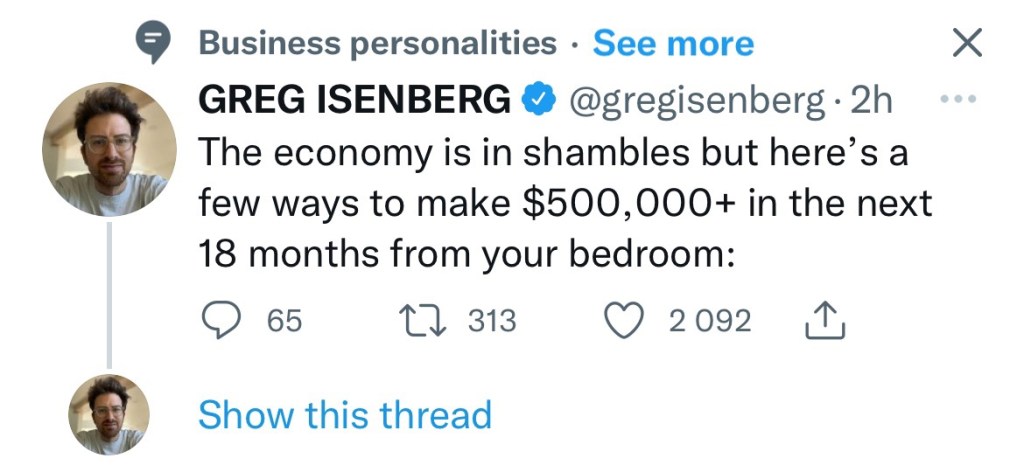The image size is (1024, 472).
Task: Click the Business personalities topic icon
Action: pyautogui.click(x=153, y=43)
